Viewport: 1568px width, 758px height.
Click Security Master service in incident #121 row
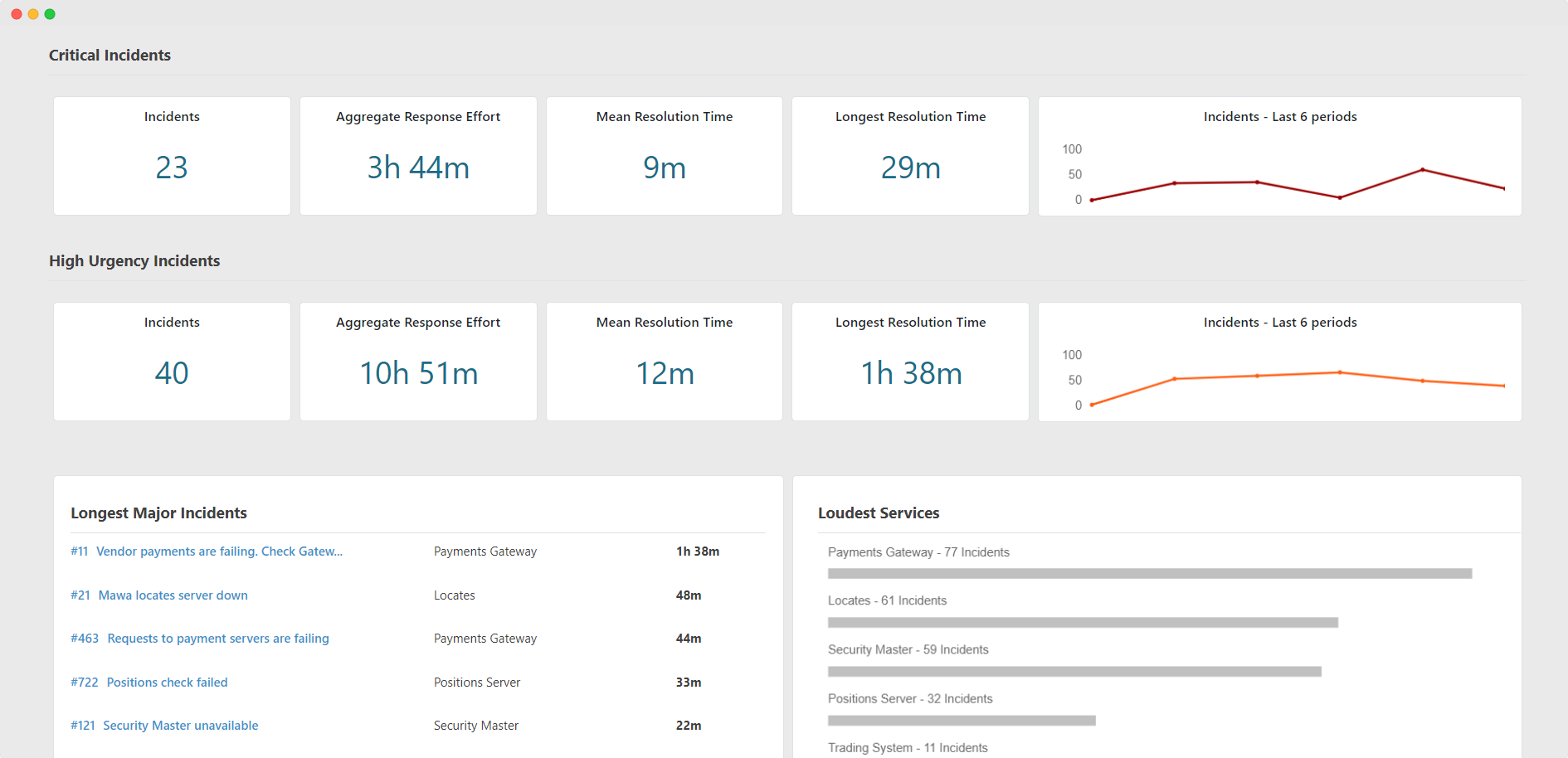click(x=476, y=726)
